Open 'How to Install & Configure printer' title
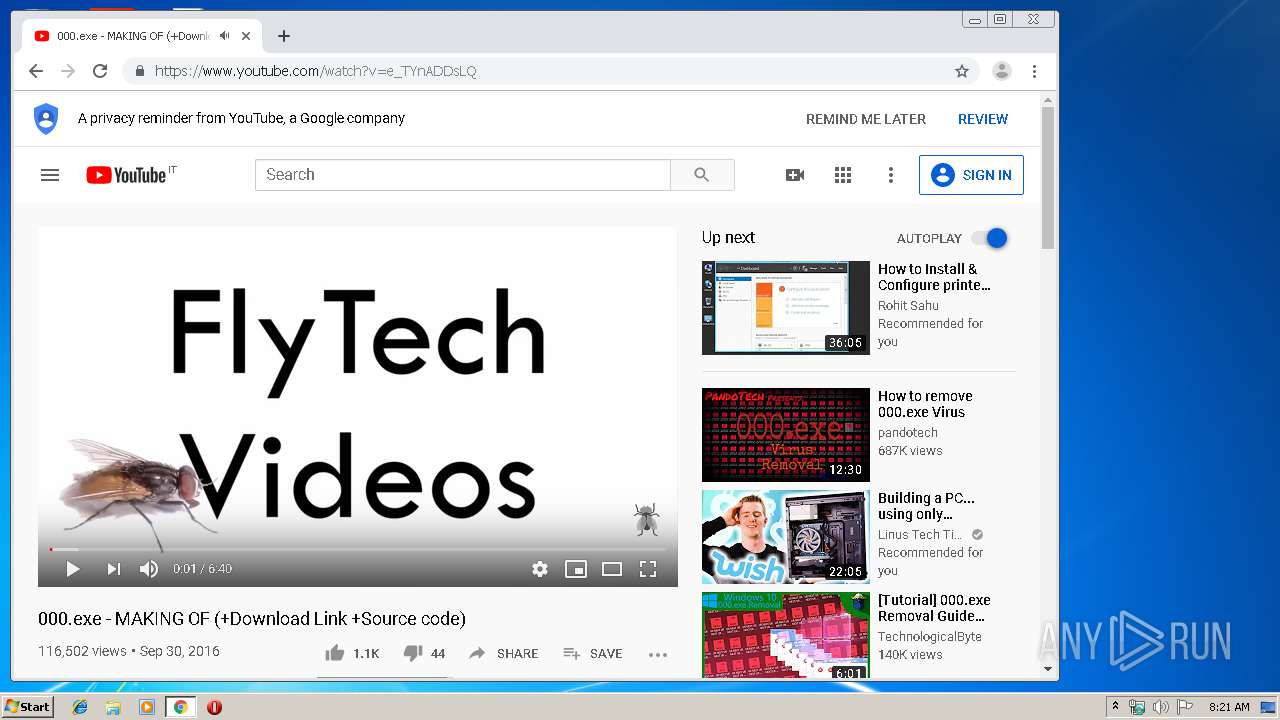 [934, 277]
